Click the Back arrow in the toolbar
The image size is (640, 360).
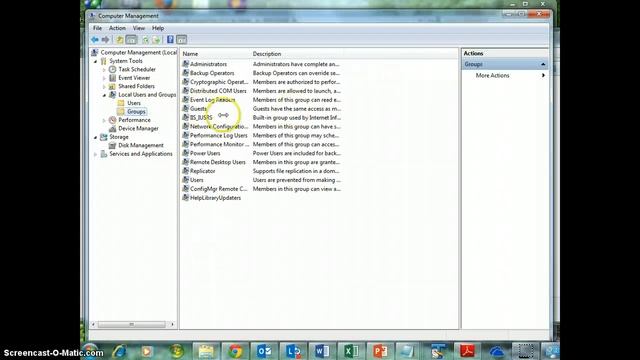tap(95, 40)
